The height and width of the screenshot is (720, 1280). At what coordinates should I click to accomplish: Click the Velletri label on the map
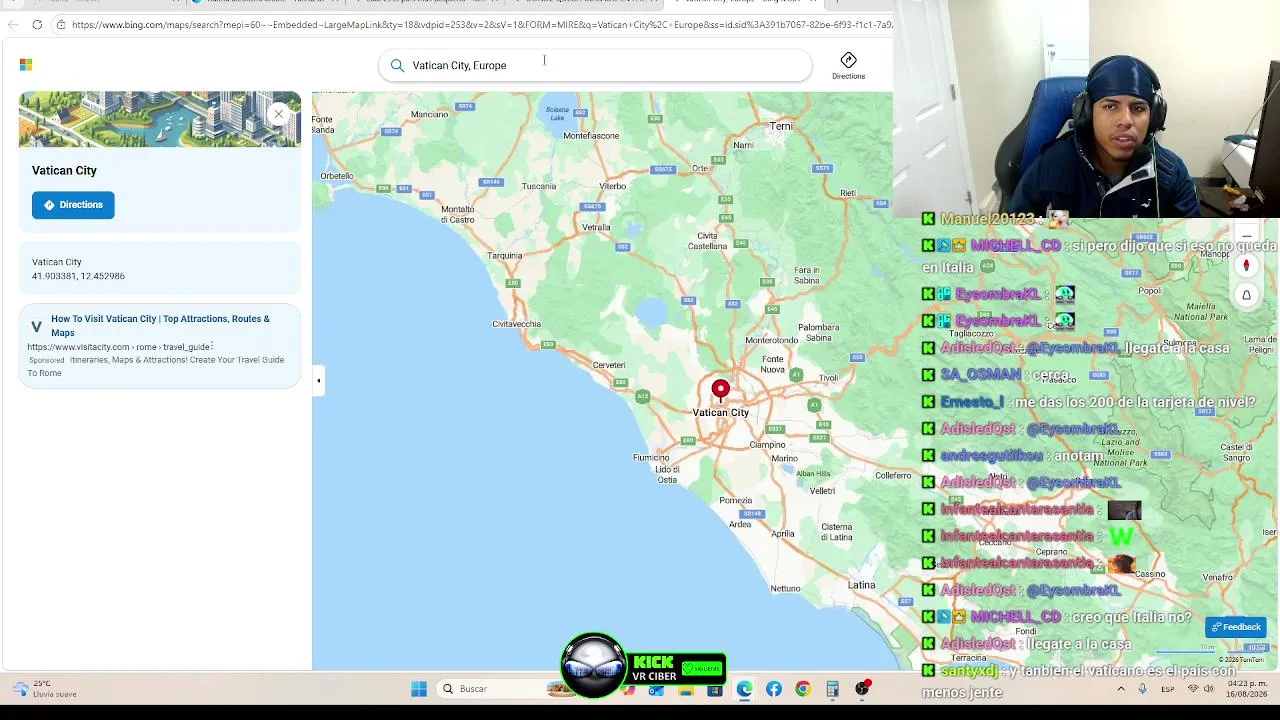point(822,491)
